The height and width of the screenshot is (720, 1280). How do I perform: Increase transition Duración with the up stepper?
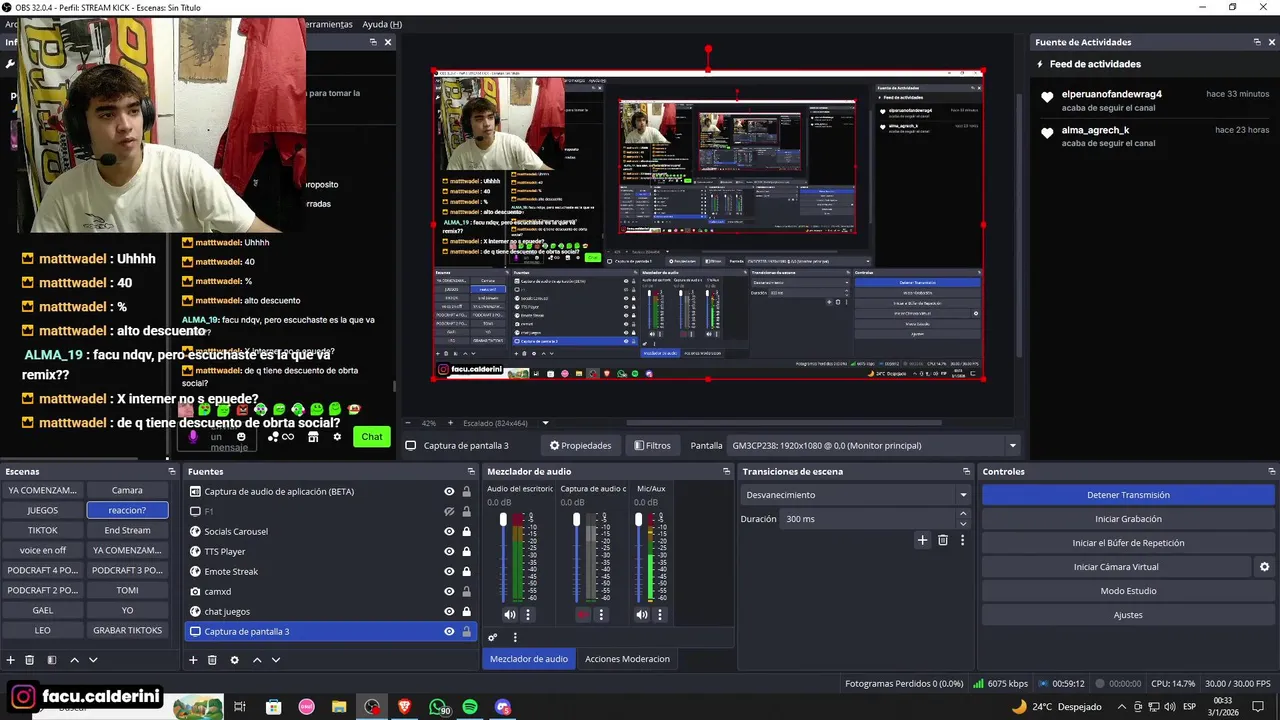963,514
